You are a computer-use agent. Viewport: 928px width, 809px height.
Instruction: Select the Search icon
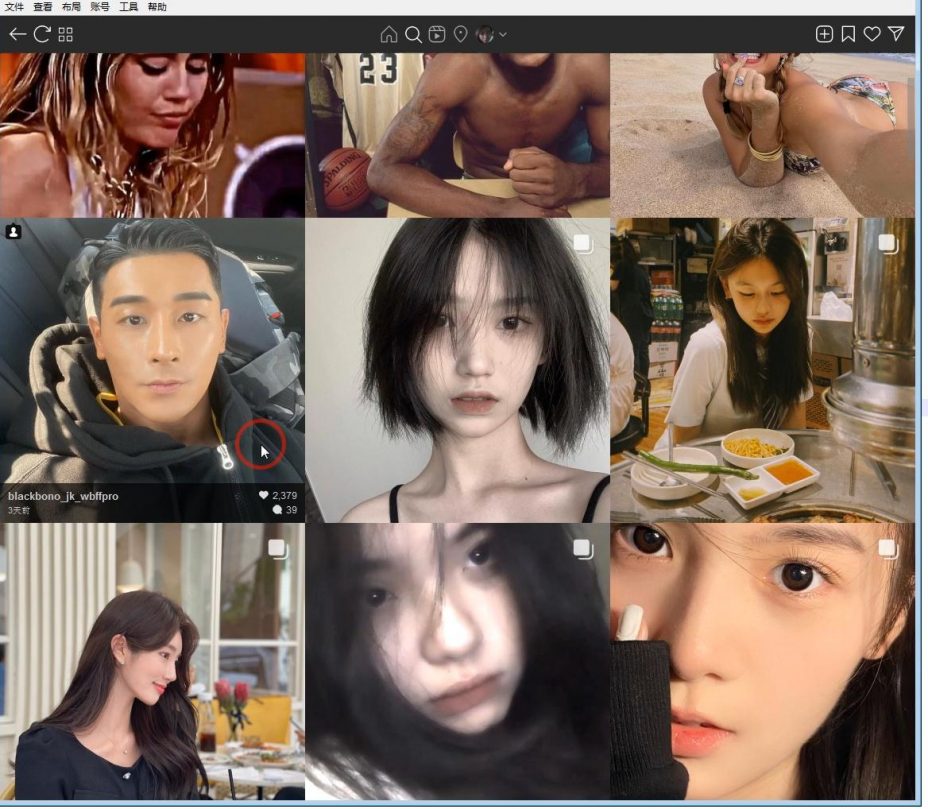click(x=412, y=33)
